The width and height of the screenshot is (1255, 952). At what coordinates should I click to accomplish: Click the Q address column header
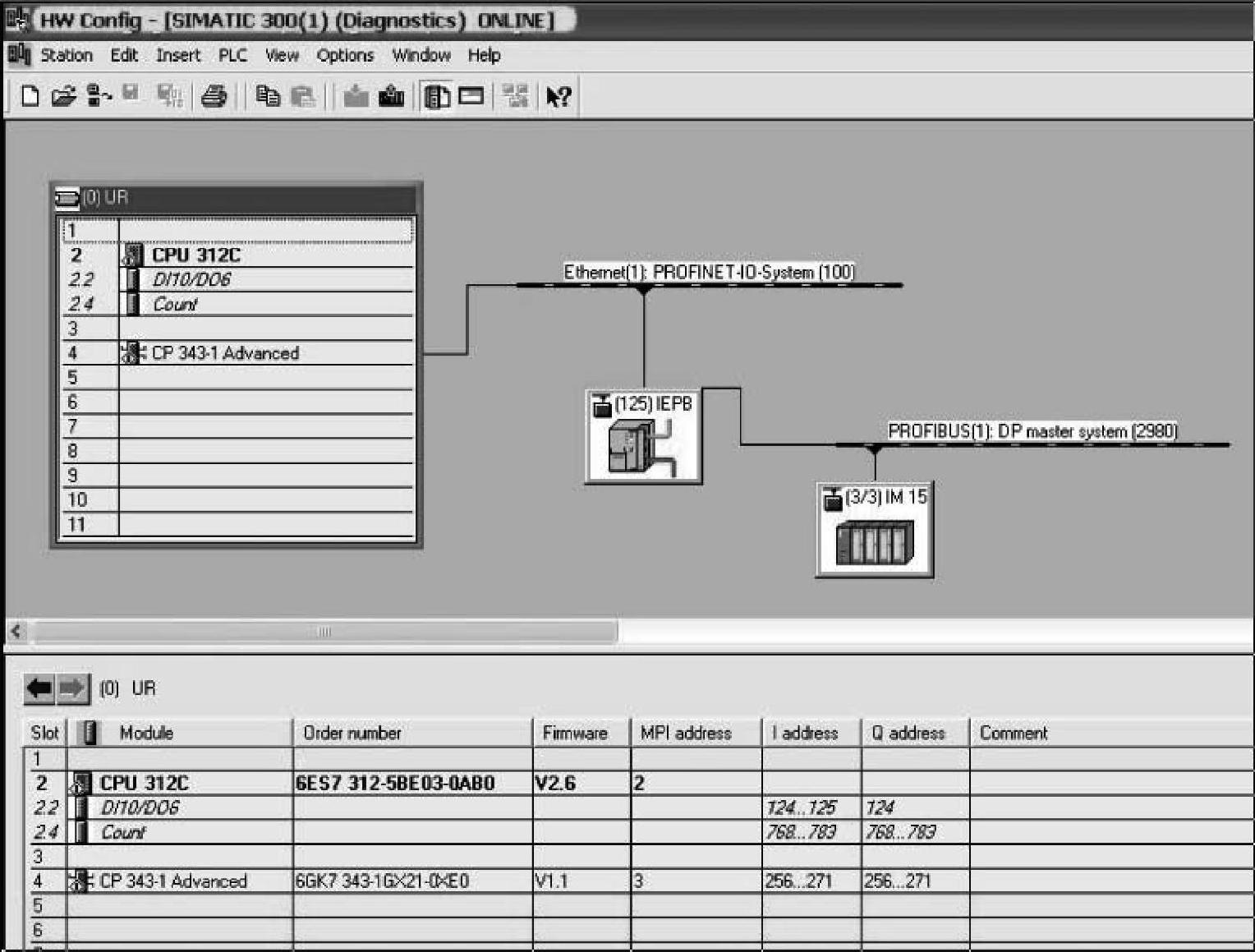tap(915, 733)
